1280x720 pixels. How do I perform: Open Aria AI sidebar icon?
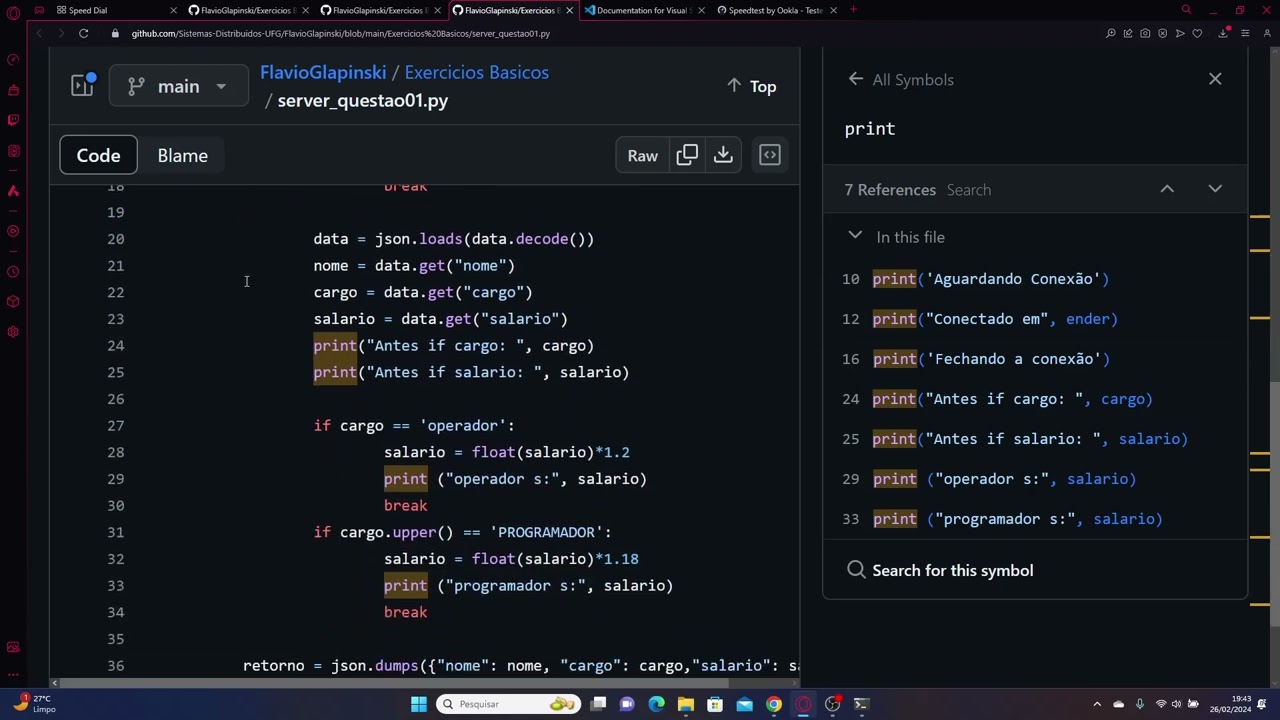pos(13,191)
